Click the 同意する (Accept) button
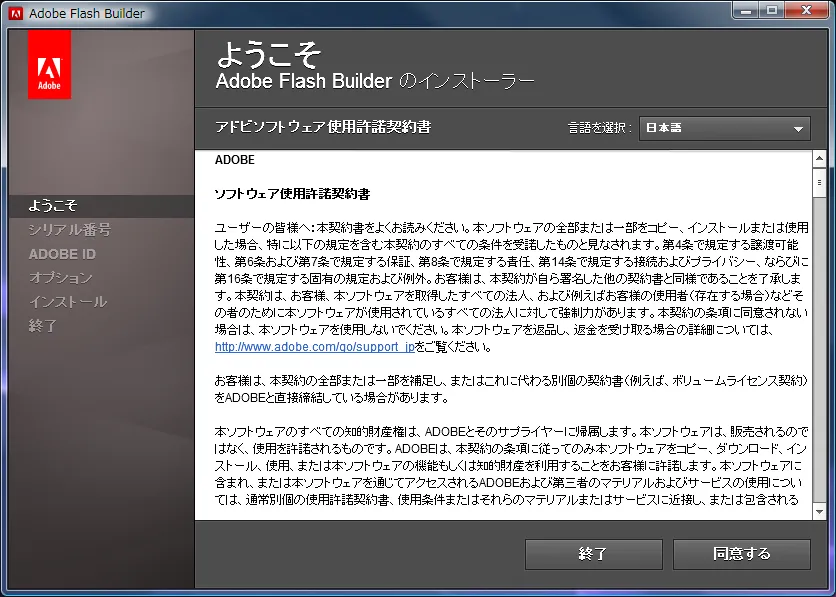The height and width of the screenshot is (597, 836). coord(742,554)
